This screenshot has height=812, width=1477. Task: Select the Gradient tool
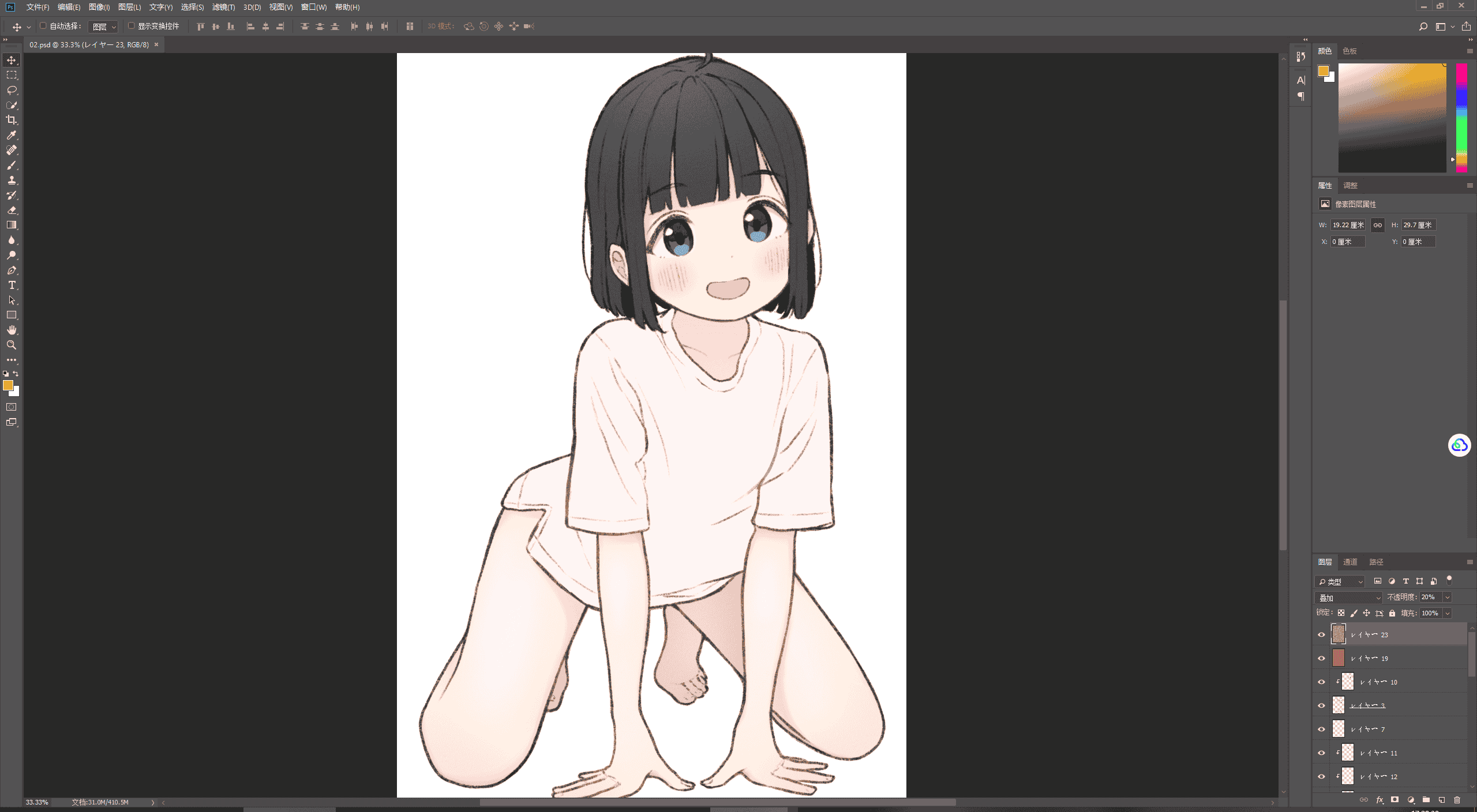tap(12, 225)
